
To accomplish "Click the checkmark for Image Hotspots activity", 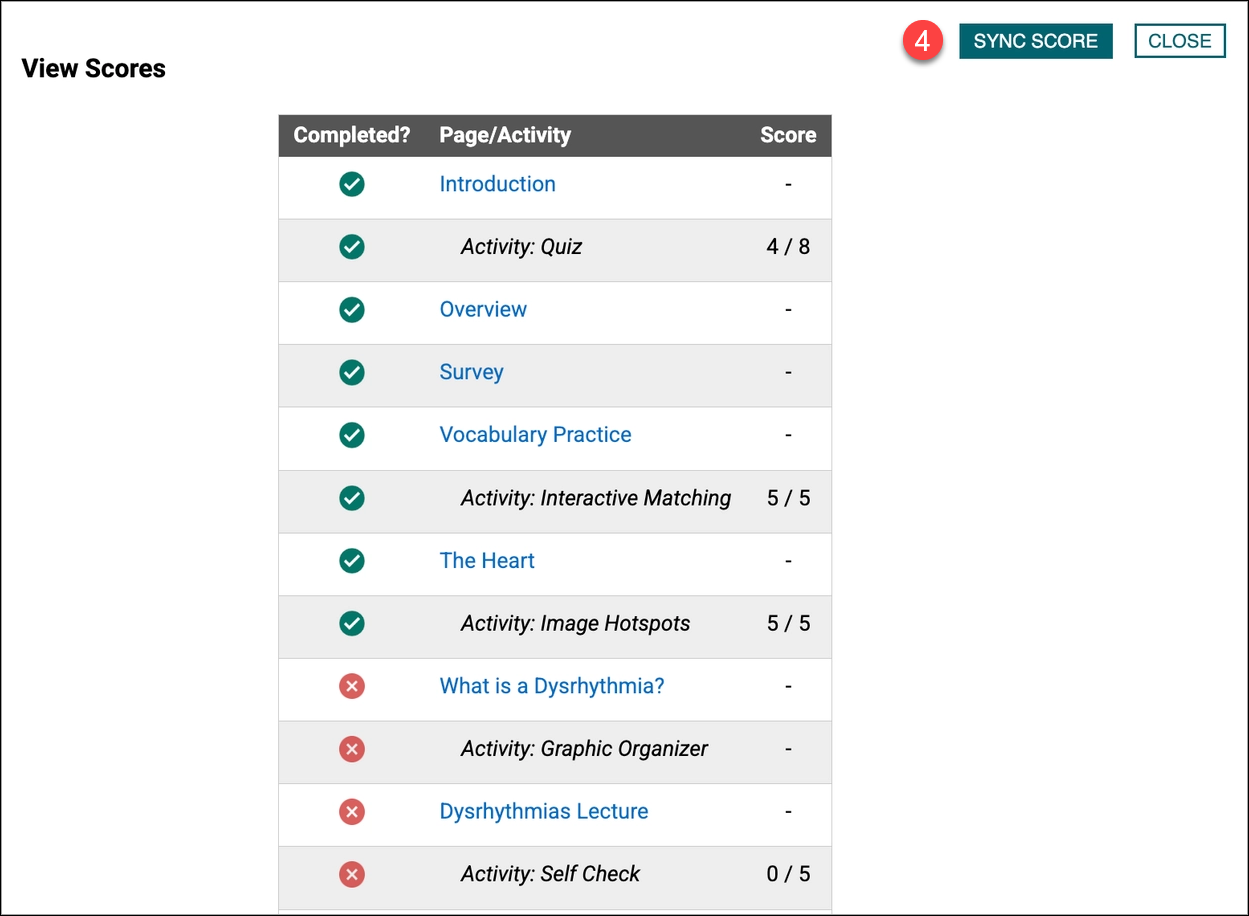I will point(351,623).
